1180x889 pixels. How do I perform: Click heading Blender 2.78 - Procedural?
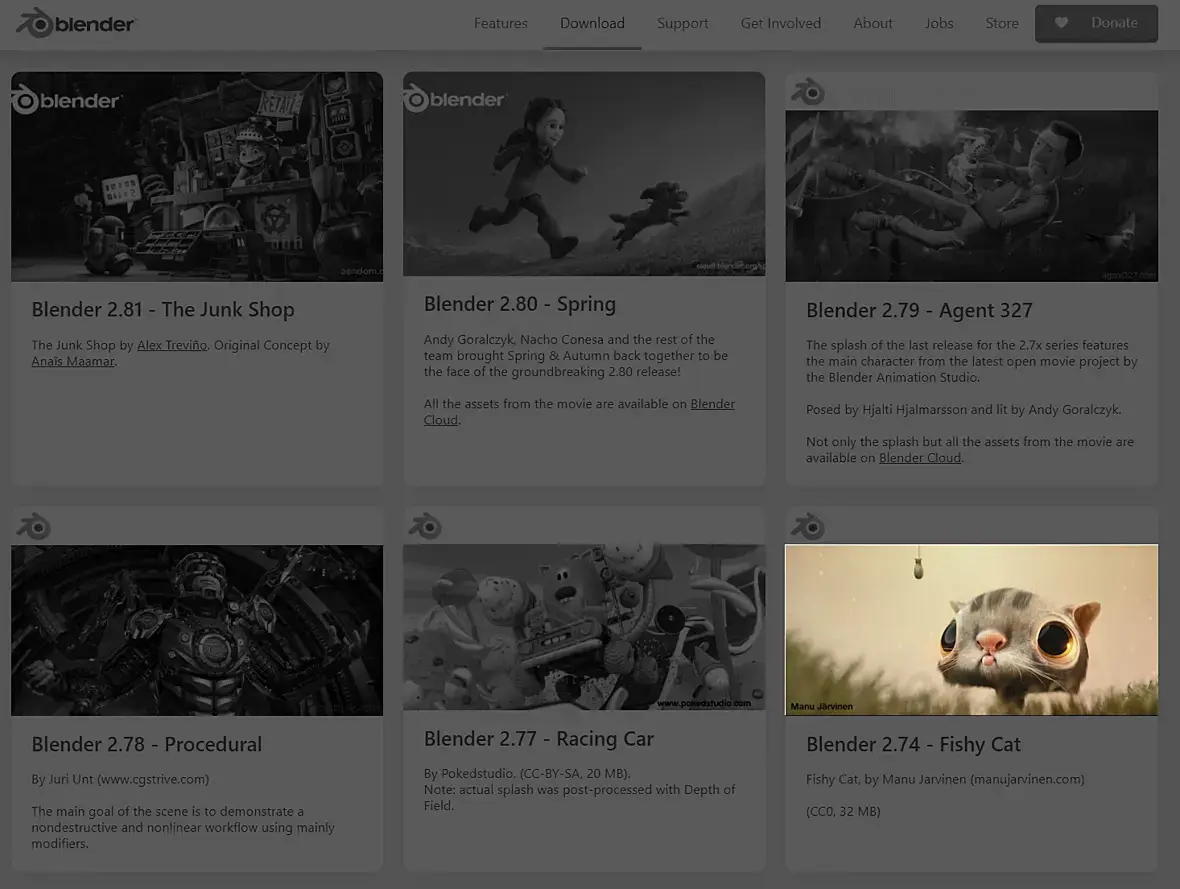(147, 744)
